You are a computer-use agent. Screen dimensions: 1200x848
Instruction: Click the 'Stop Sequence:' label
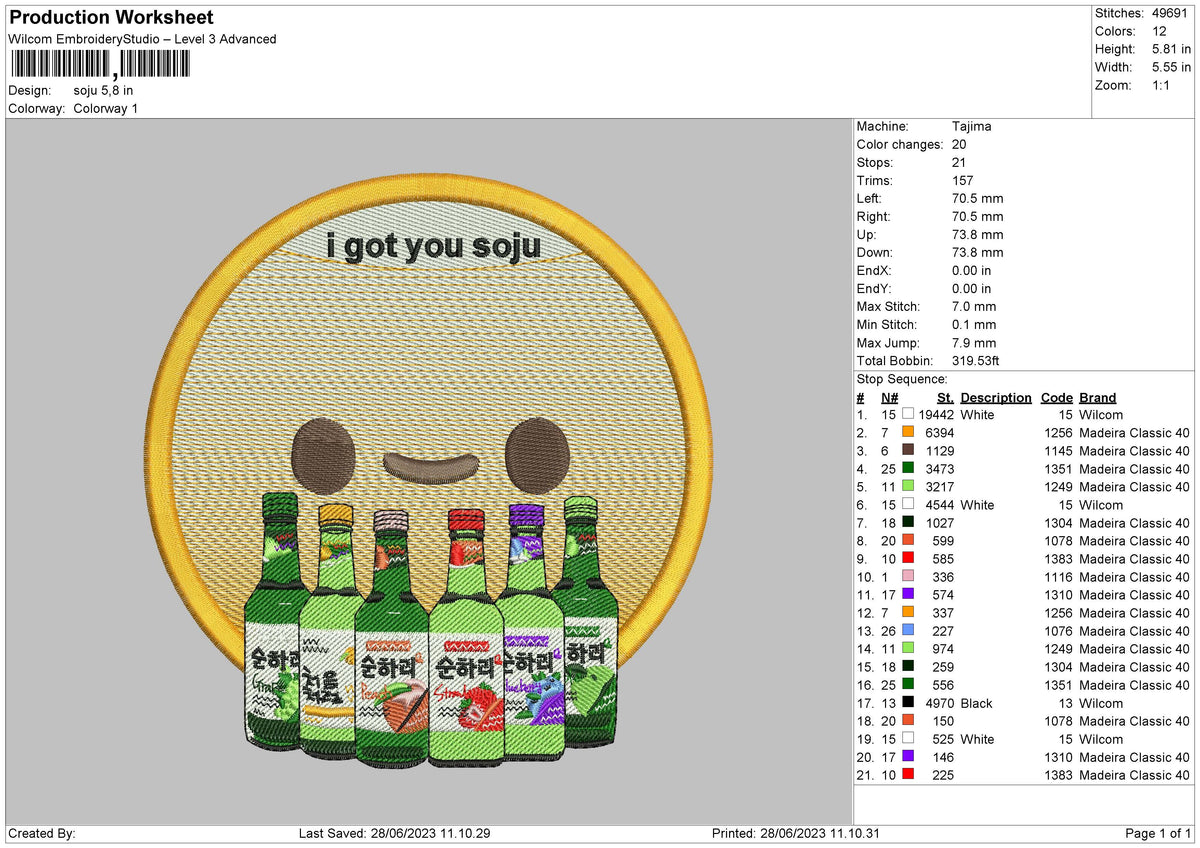tap(902, 379)
